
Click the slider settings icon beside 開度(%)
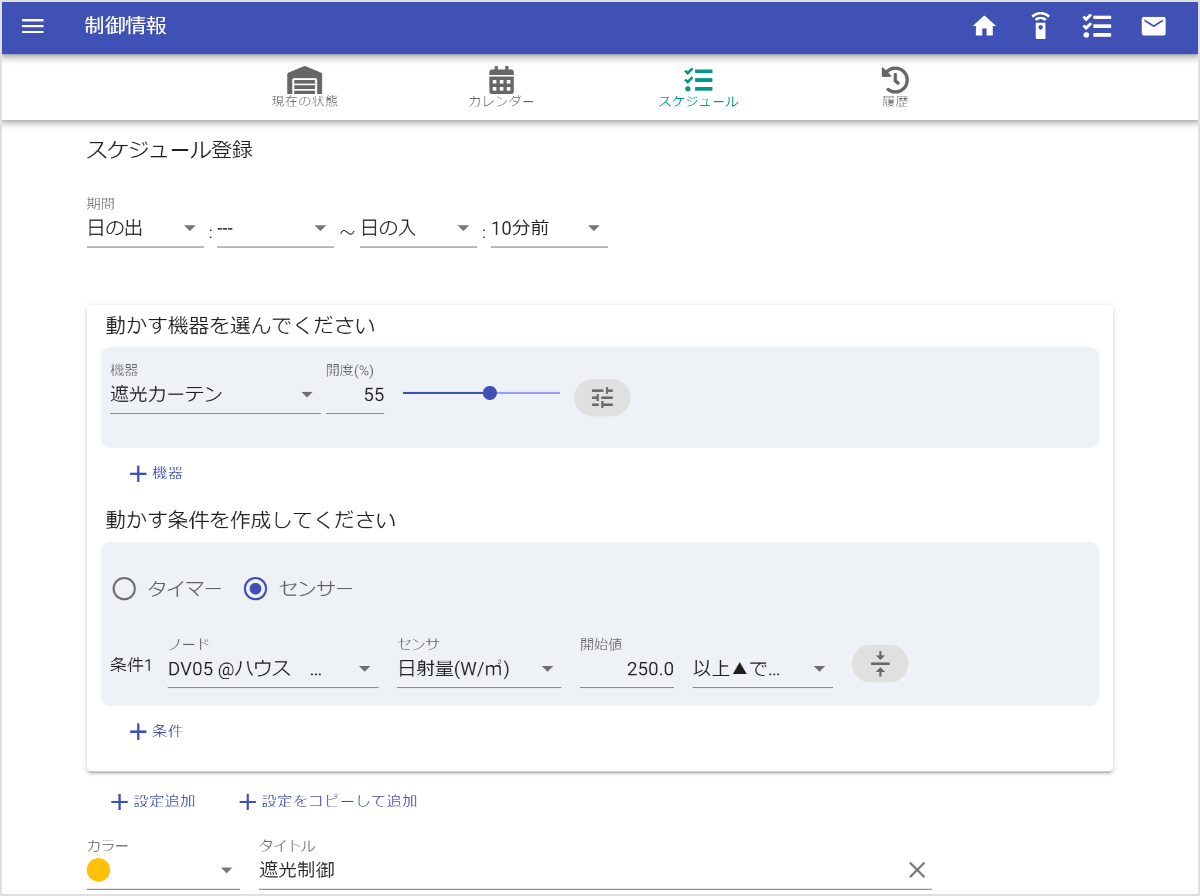coord(601,397)
